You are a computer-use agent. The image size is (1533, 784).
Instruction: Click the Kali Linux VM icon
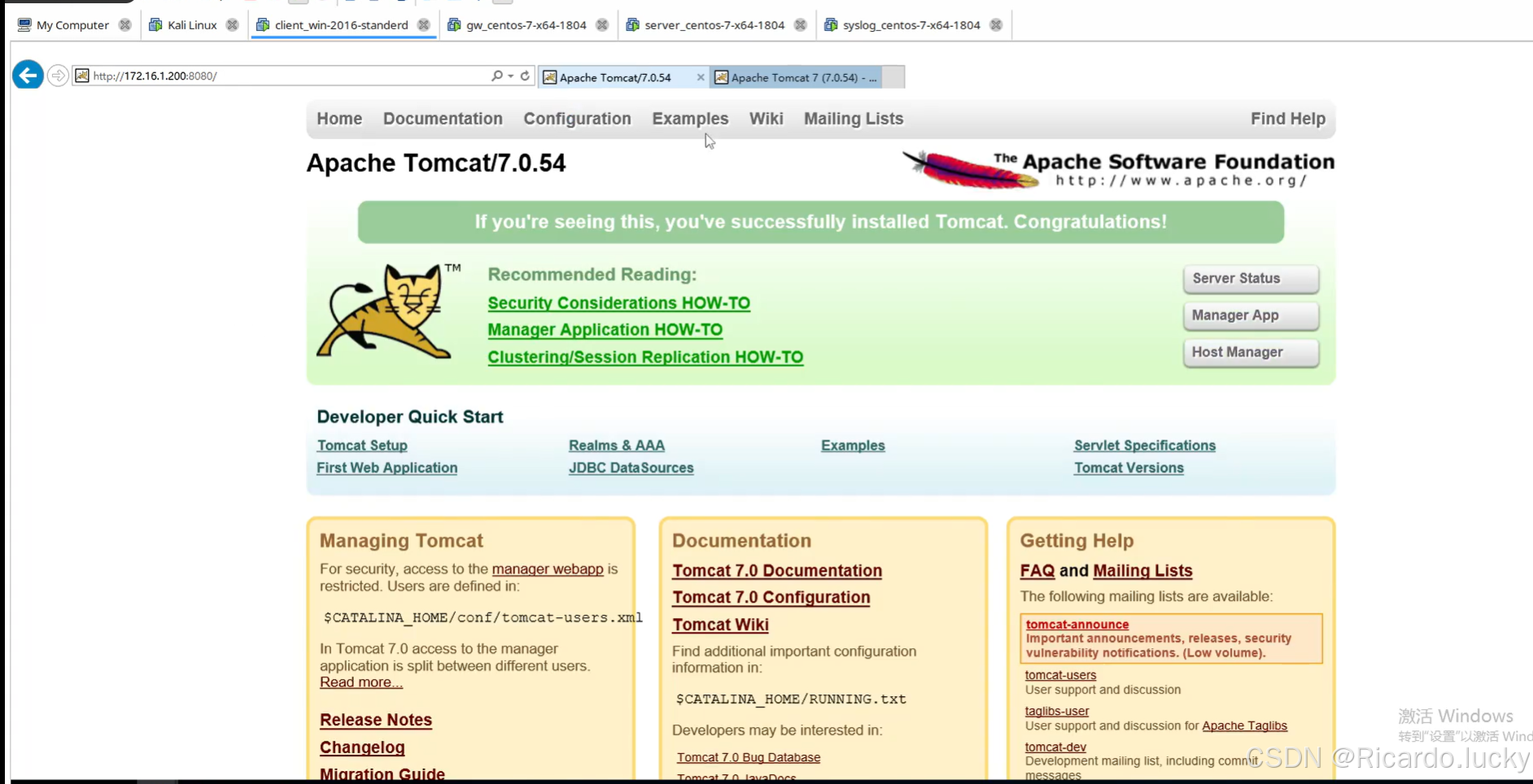155,25
